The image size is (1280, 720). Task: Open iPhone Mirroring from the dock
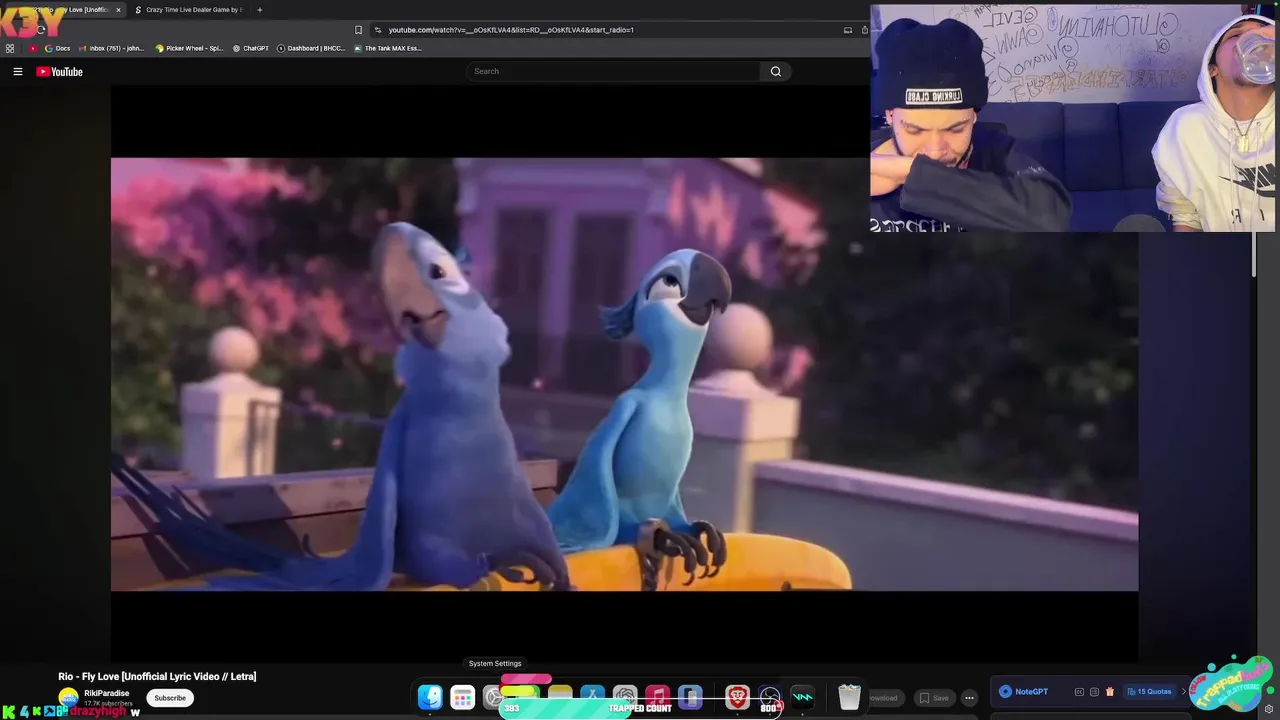pos(690,697)
